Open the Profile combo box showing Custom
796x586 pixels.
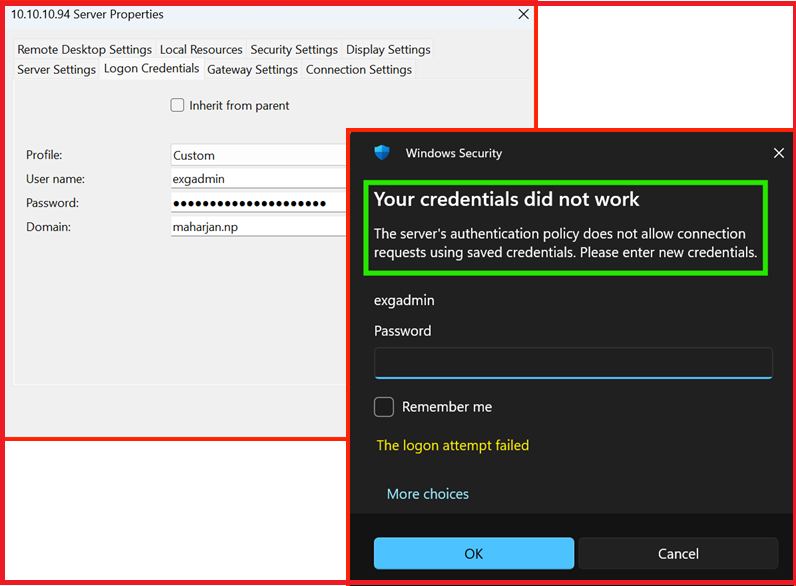click(259, 155)
